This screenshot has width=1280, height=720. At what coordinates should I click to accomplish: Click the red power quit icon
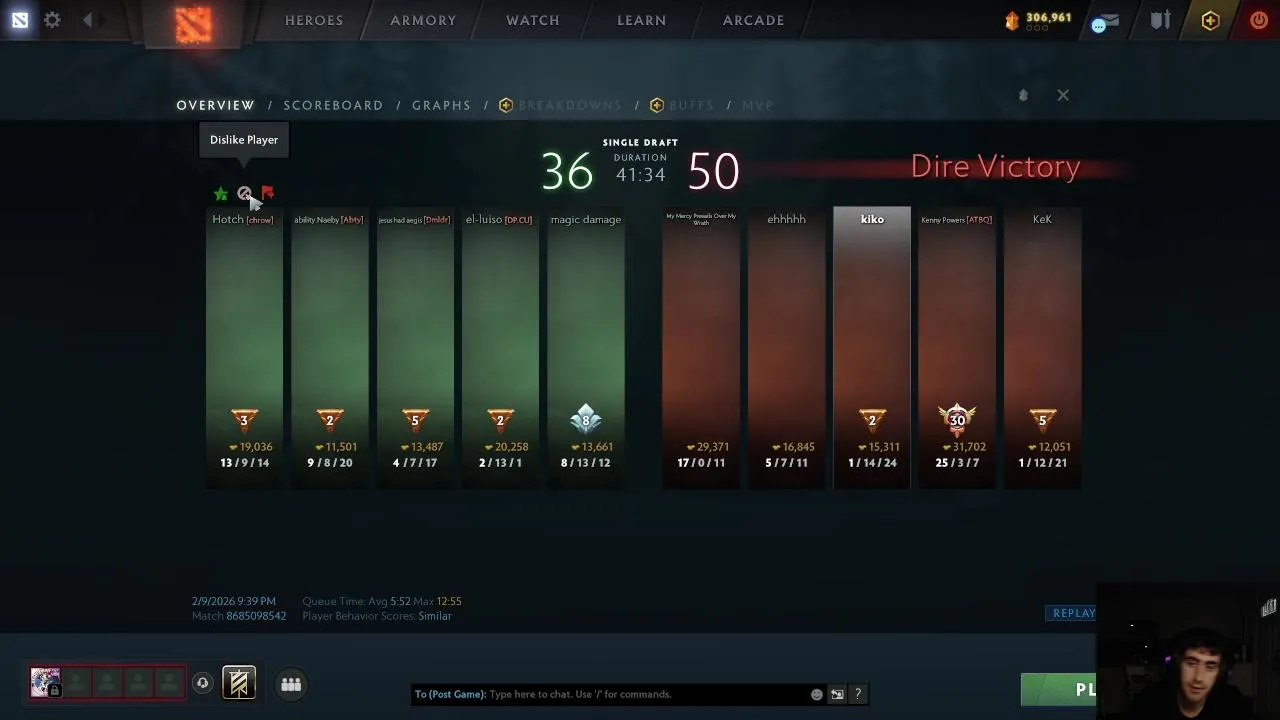(1259, 20)
